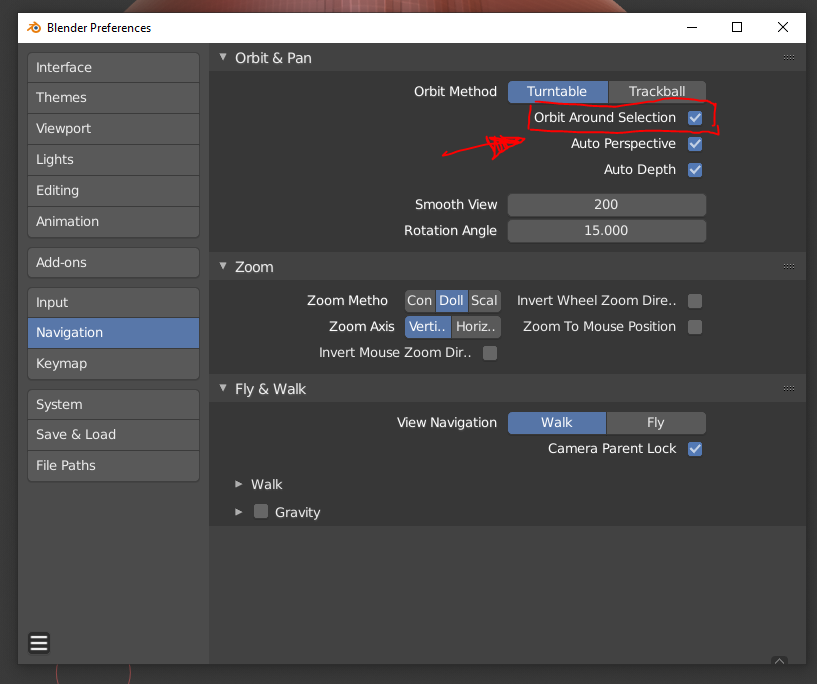The image size is (817, 684).
Task: Click the Blender logo in title bar
Action: click(x=34, y=28)
